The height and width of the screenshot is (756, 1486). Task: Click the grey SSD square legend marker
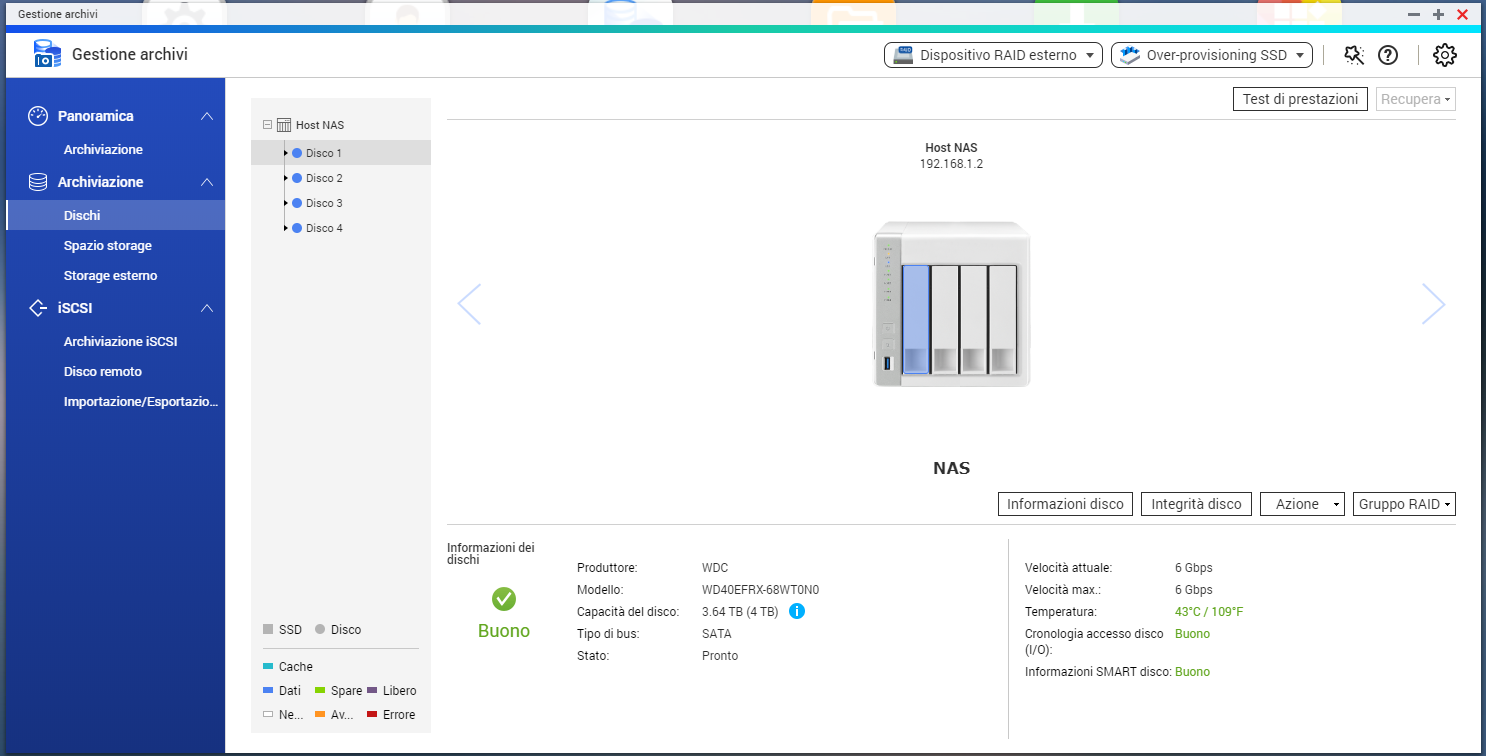tap(268, 630)
